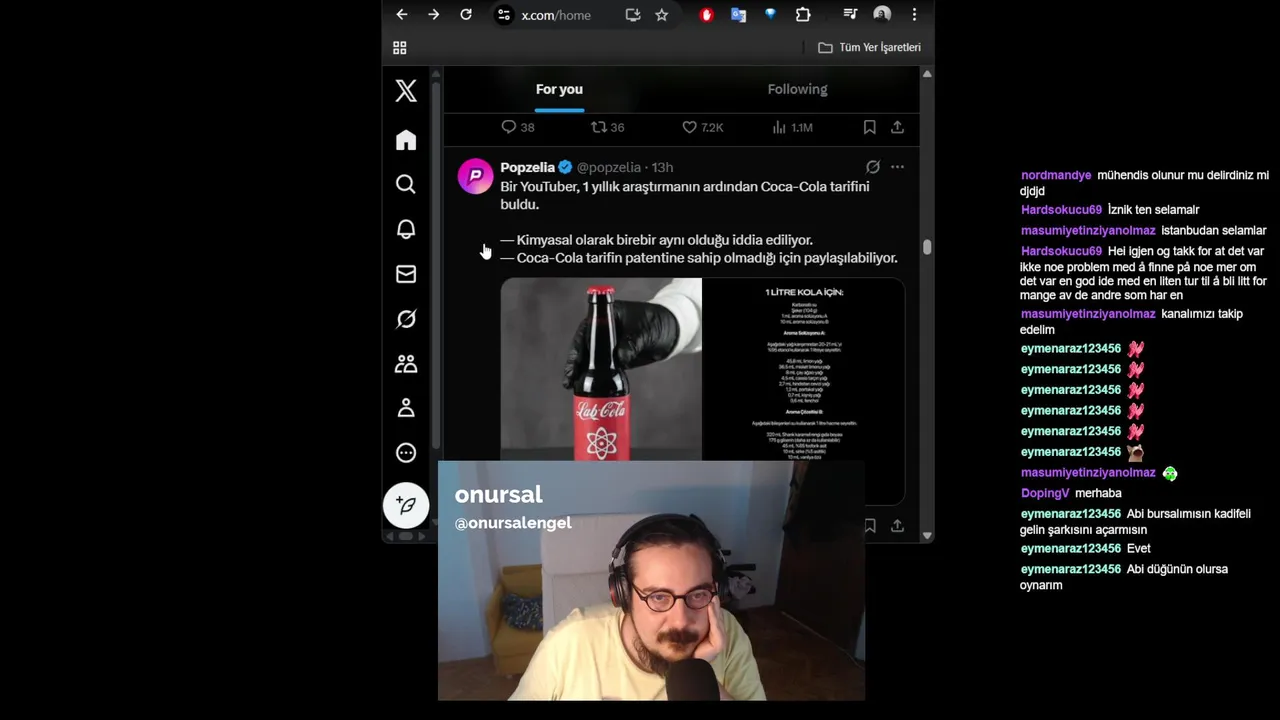
Task: Click the Grok explain icon on Popzelia post
Action: 873,167
